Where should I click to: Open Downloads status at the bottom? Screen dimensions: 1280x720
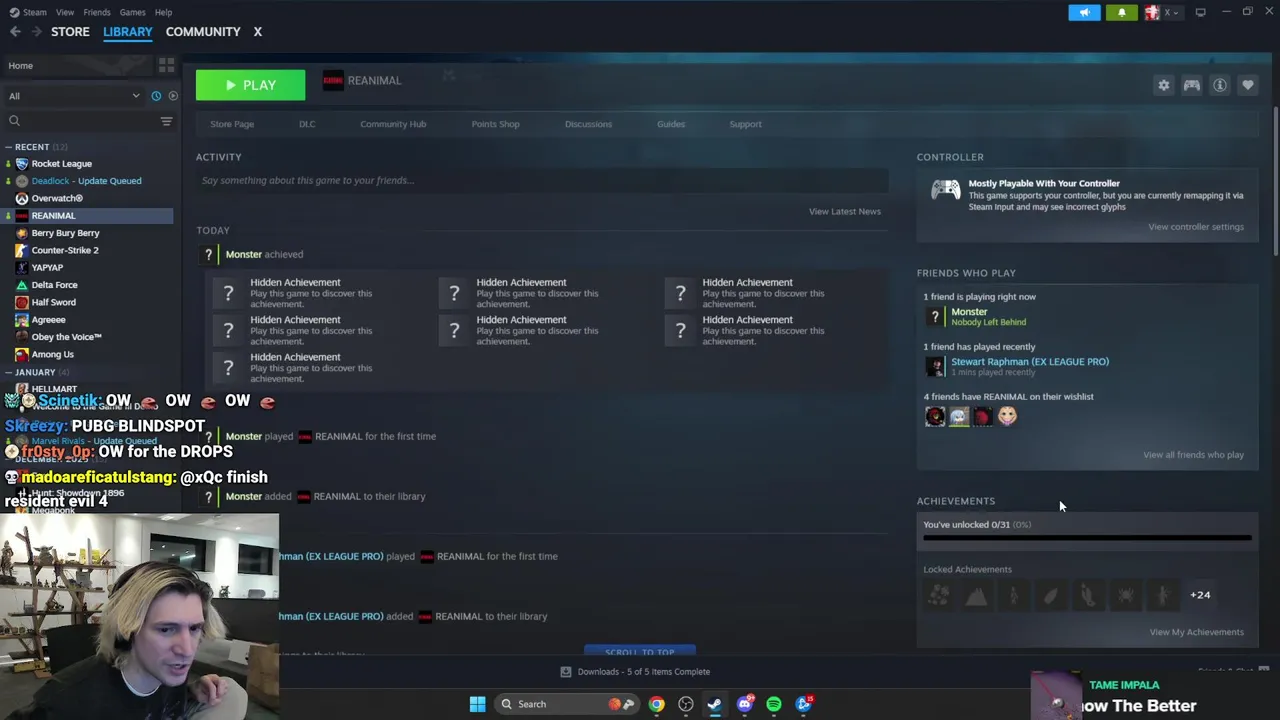634,672
